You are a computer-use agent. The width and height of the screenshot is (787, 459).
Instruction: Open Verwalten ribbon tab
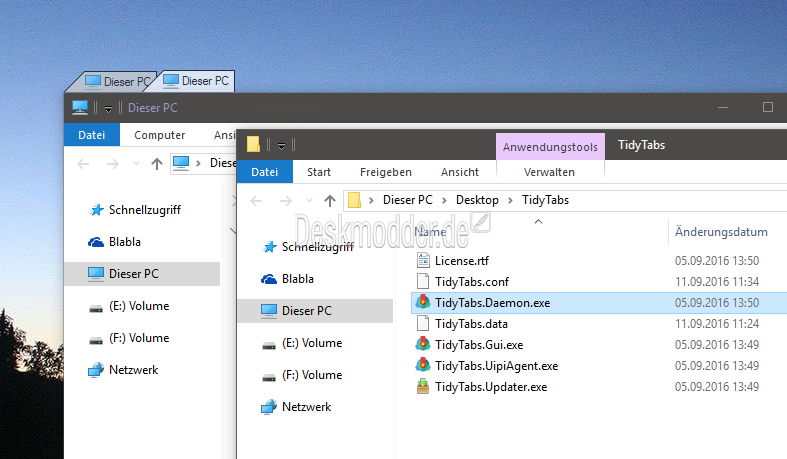point(549,172)
